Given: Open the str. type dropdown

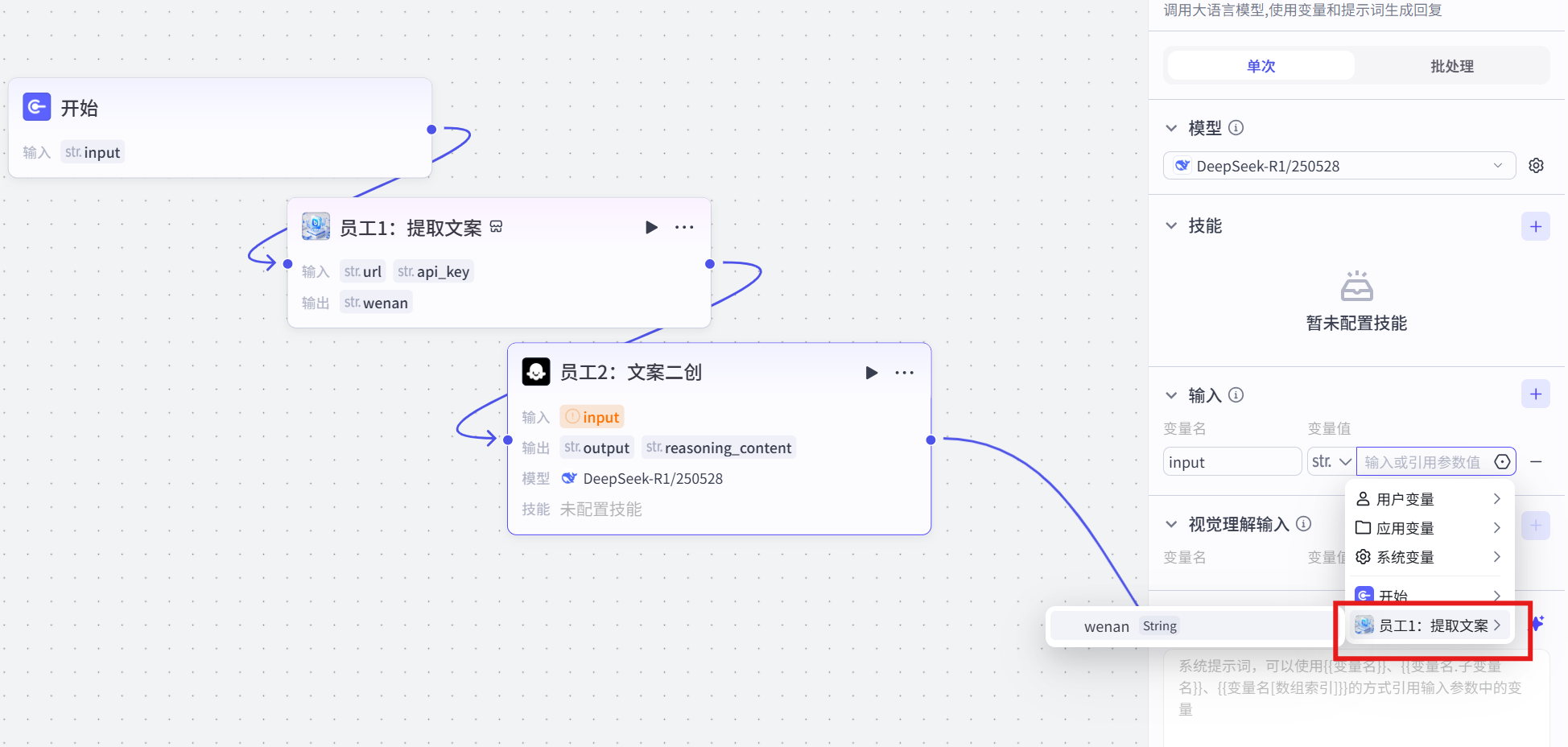Looking at the screenshot, I should click(x=1331, y=462).
